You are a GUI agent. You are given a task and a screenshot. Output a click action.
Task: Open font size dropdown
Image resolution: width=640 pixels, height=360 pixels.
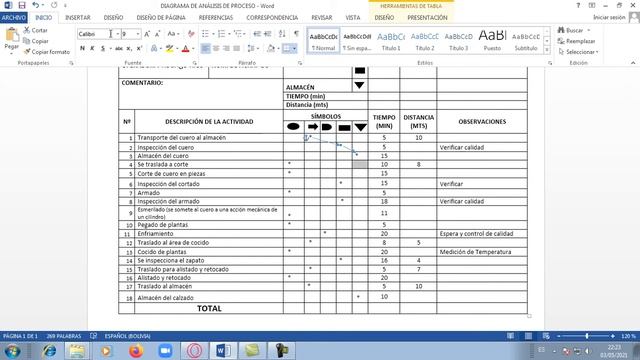pos(138,34)
